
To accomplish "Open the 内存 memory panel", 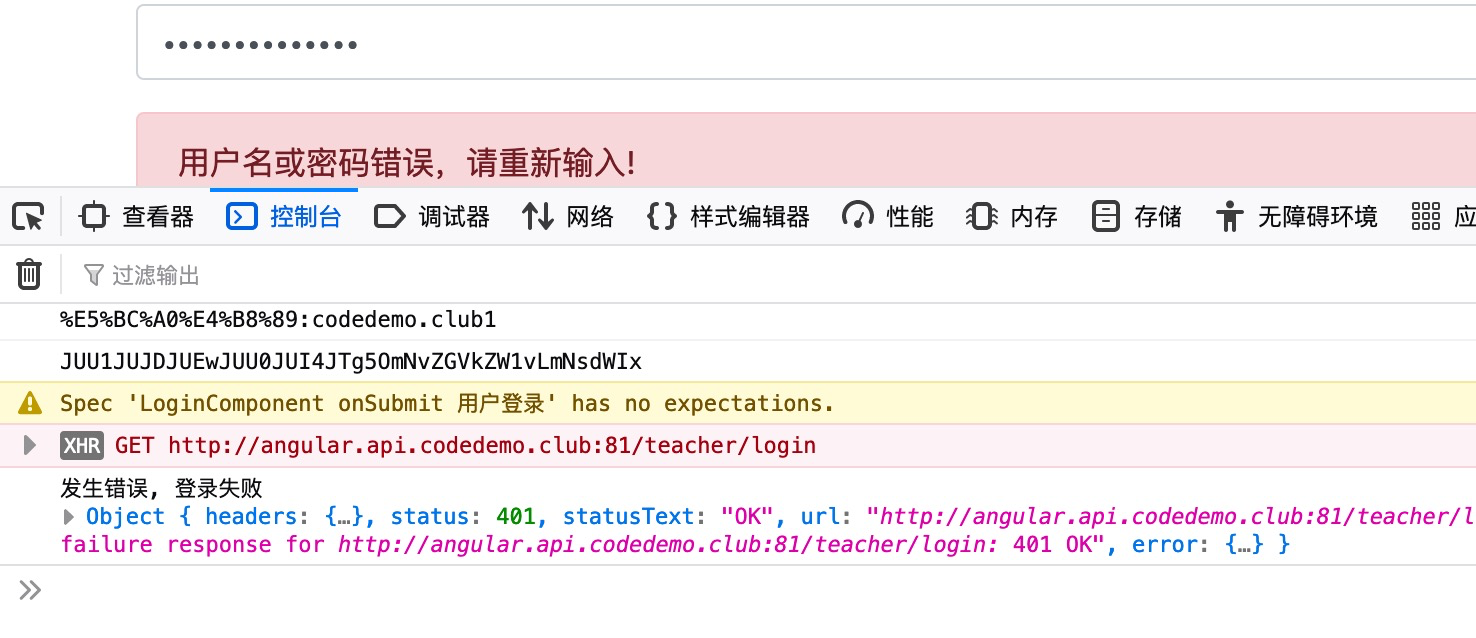I will 1012,216.
